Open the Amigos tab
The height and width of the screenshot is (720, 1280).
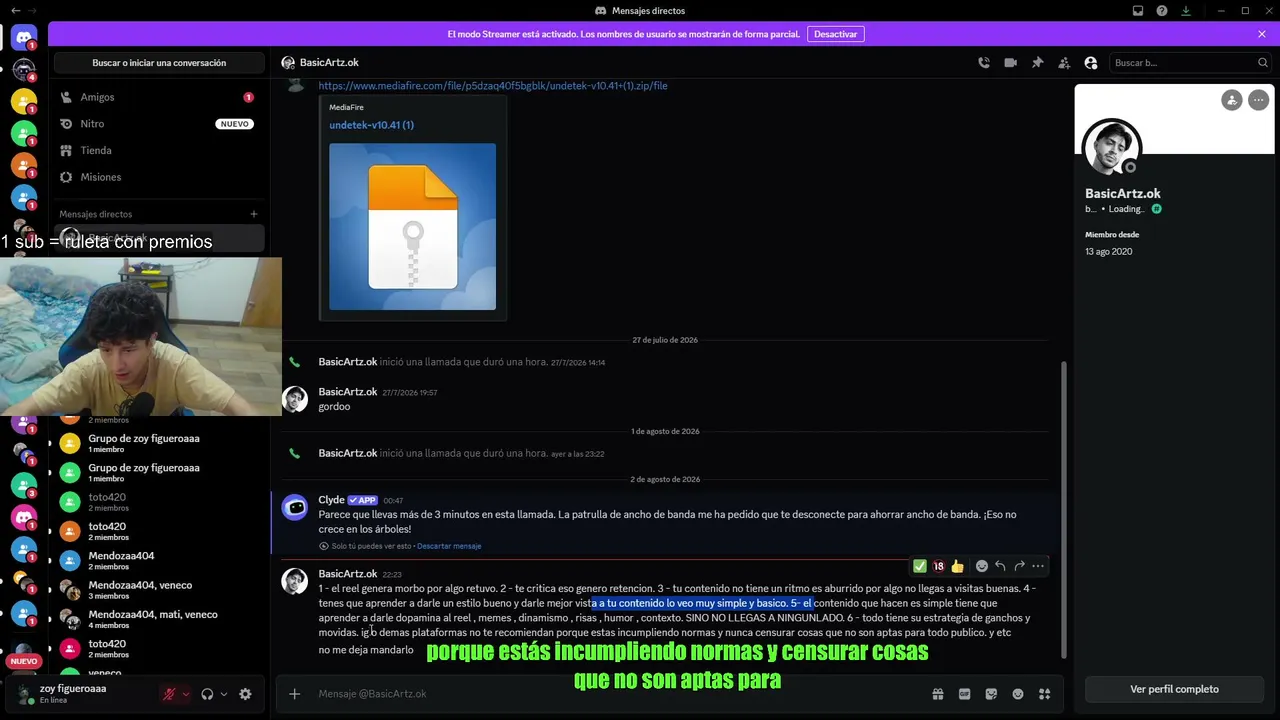[157, 97]
